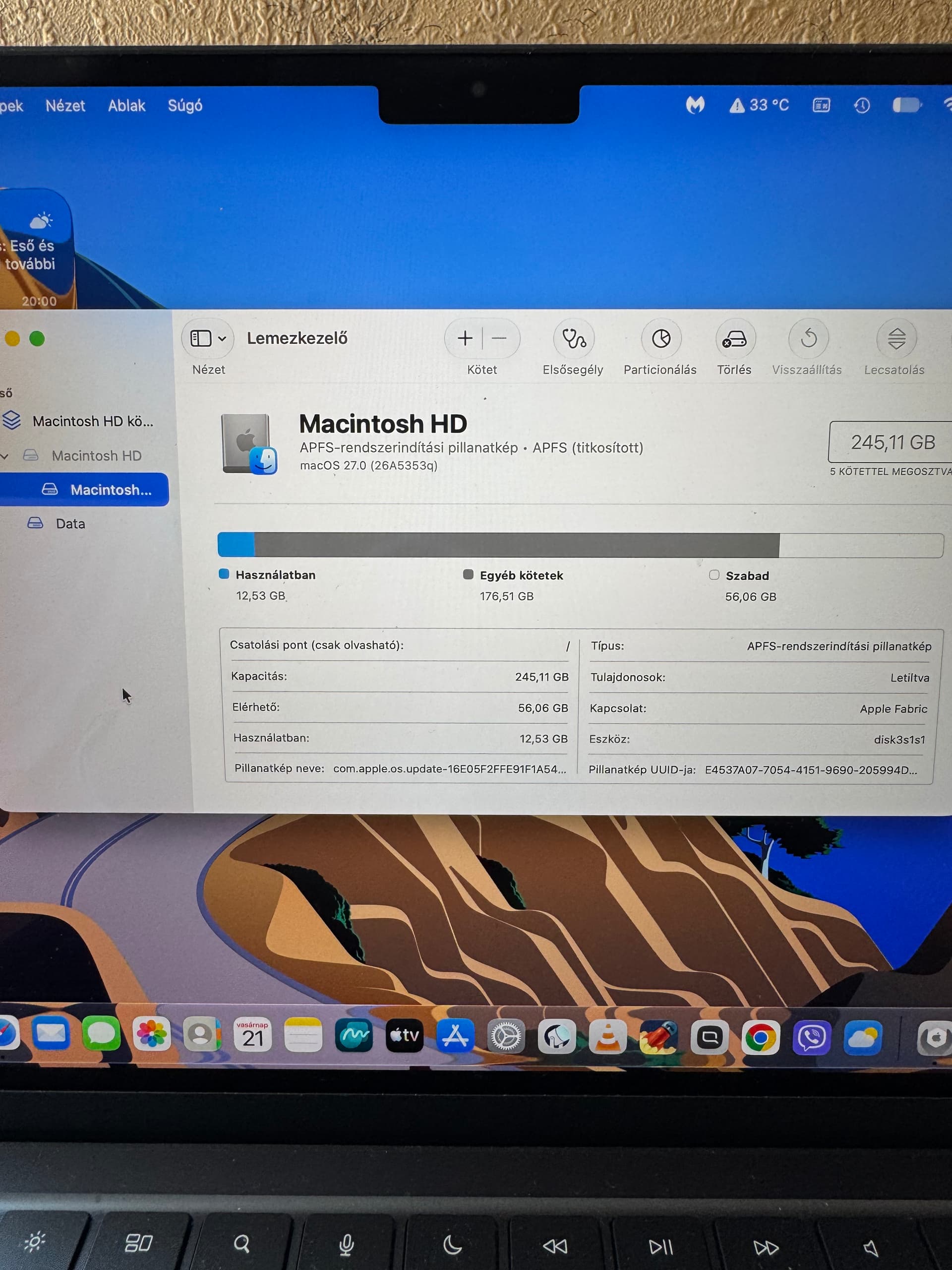The image size is (952, 1270).
Task: Click the Kapcsolat value Apple Fabric
Action: coord(893,709)
